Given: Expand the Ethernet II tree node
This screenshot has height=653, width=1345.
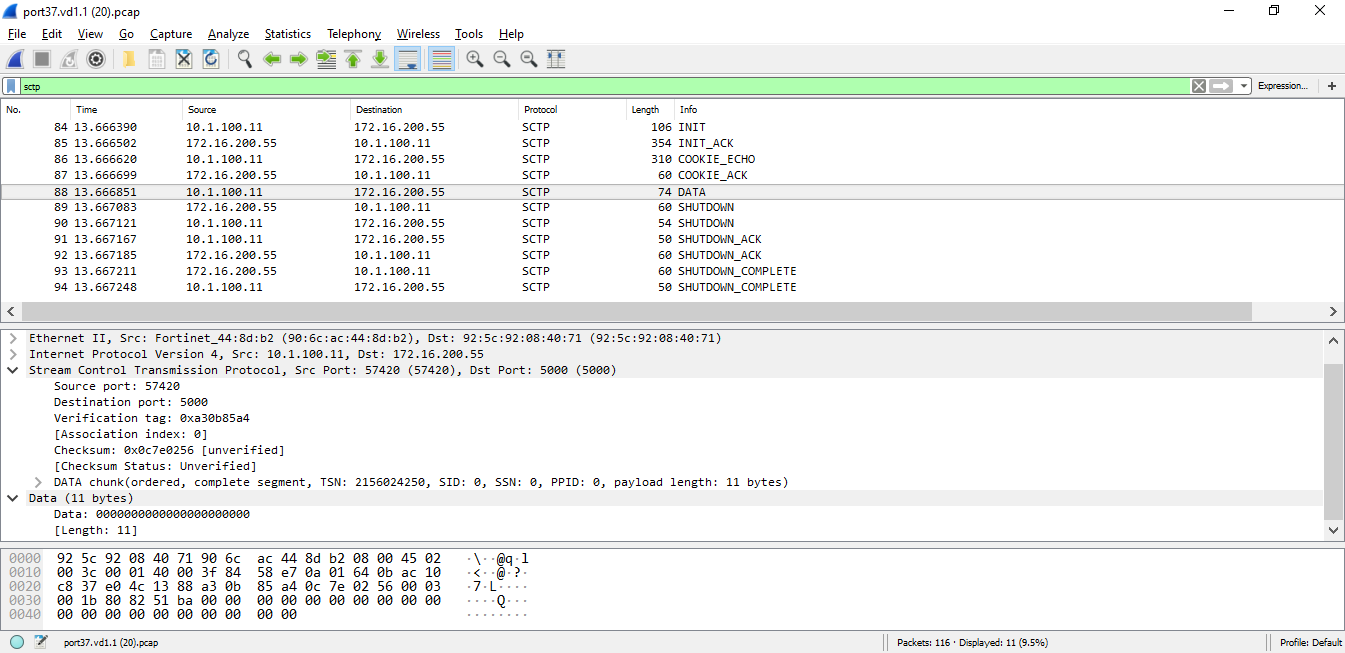Looking at the screenshot, I should [13, 338].
